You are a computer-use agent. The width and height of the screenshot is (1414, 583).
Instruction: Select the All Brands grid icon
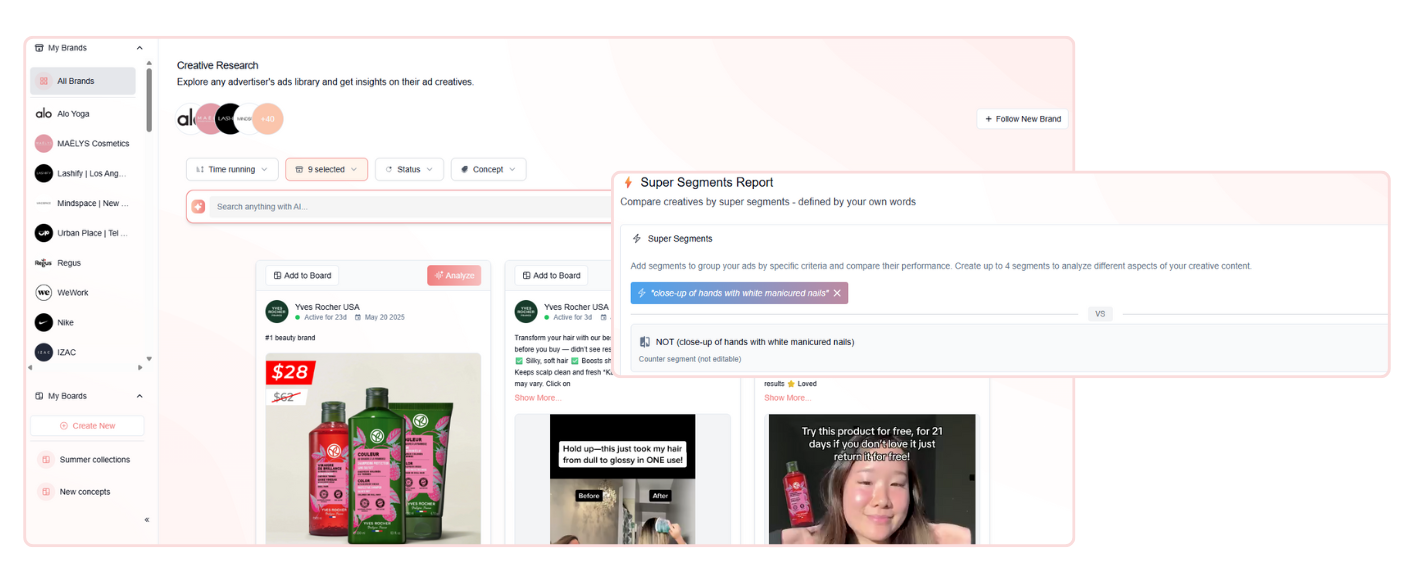tap(44, 81)
